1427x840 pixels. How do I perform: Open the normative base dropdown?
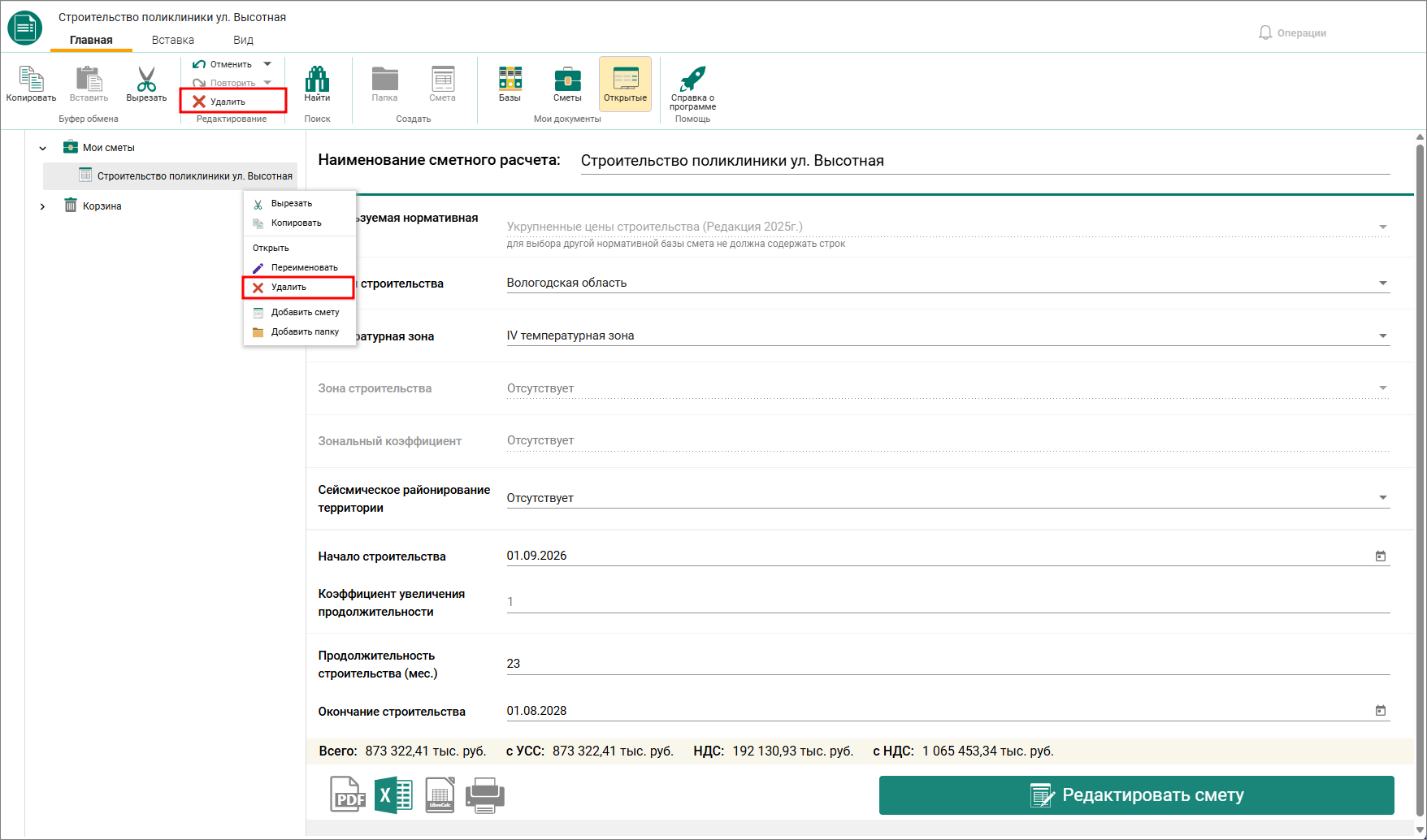point(1382,227)
